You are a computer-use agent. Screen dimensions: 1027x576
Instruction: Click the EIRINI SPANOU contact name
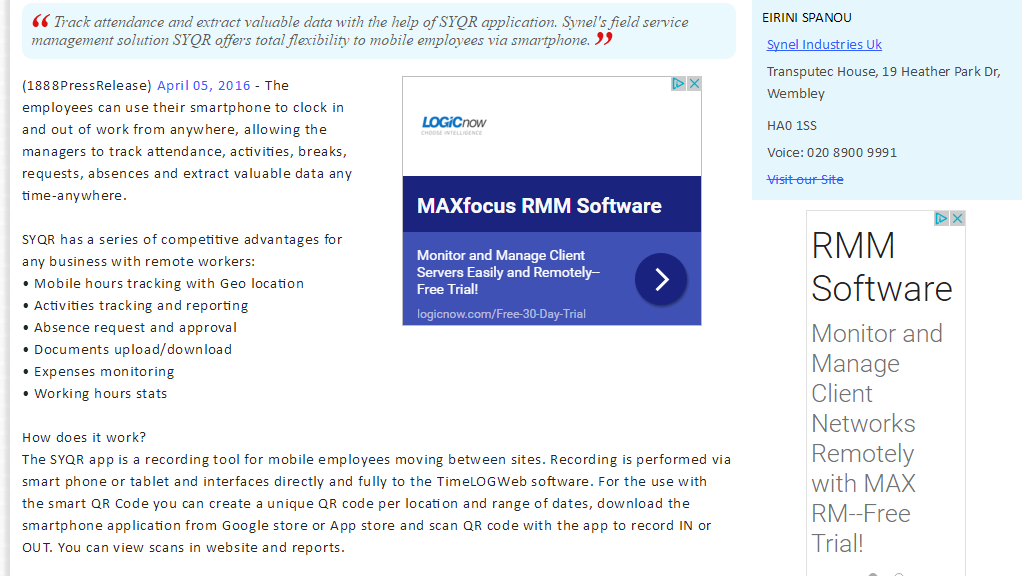pos(807,18)
